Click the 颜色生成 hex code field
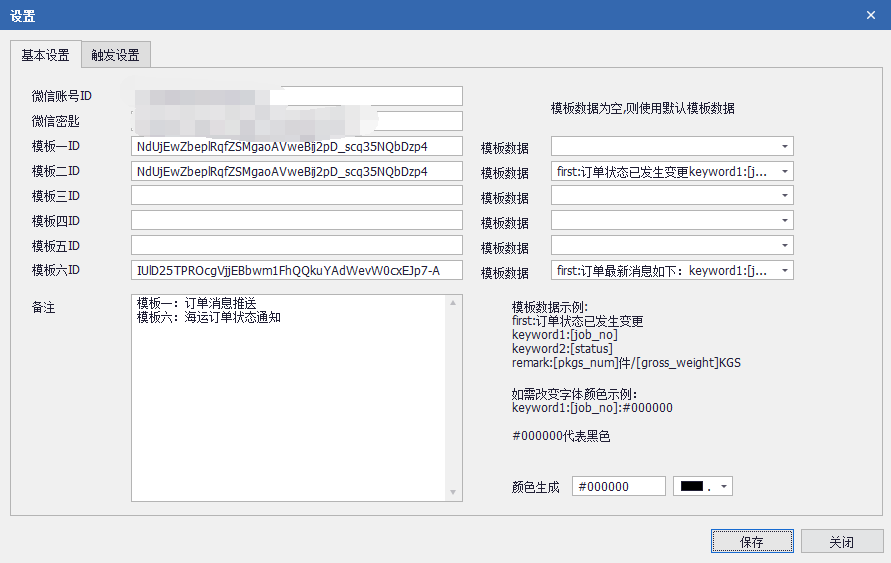Viewport: 891px width, 563px height. point(618,486)
